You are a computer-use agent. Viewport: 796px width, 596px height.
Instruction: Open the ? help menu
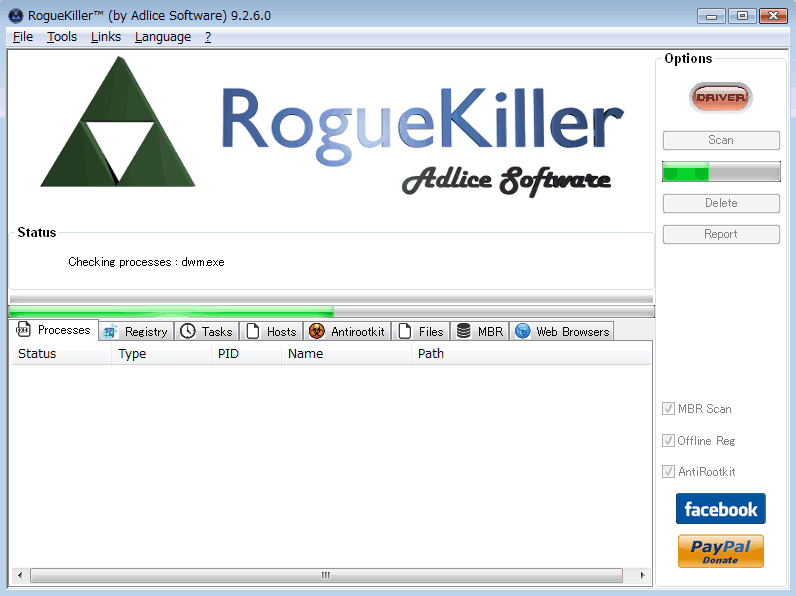click(x=208, y=37)
